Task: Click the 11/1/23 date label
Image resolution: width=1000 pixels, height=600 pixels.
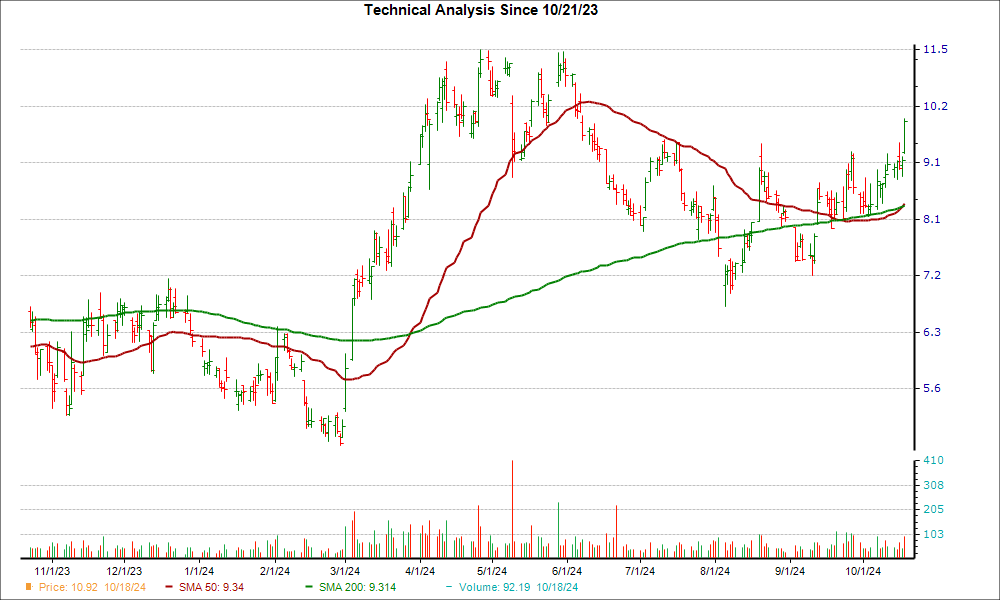Action: [x=52, y=571]
